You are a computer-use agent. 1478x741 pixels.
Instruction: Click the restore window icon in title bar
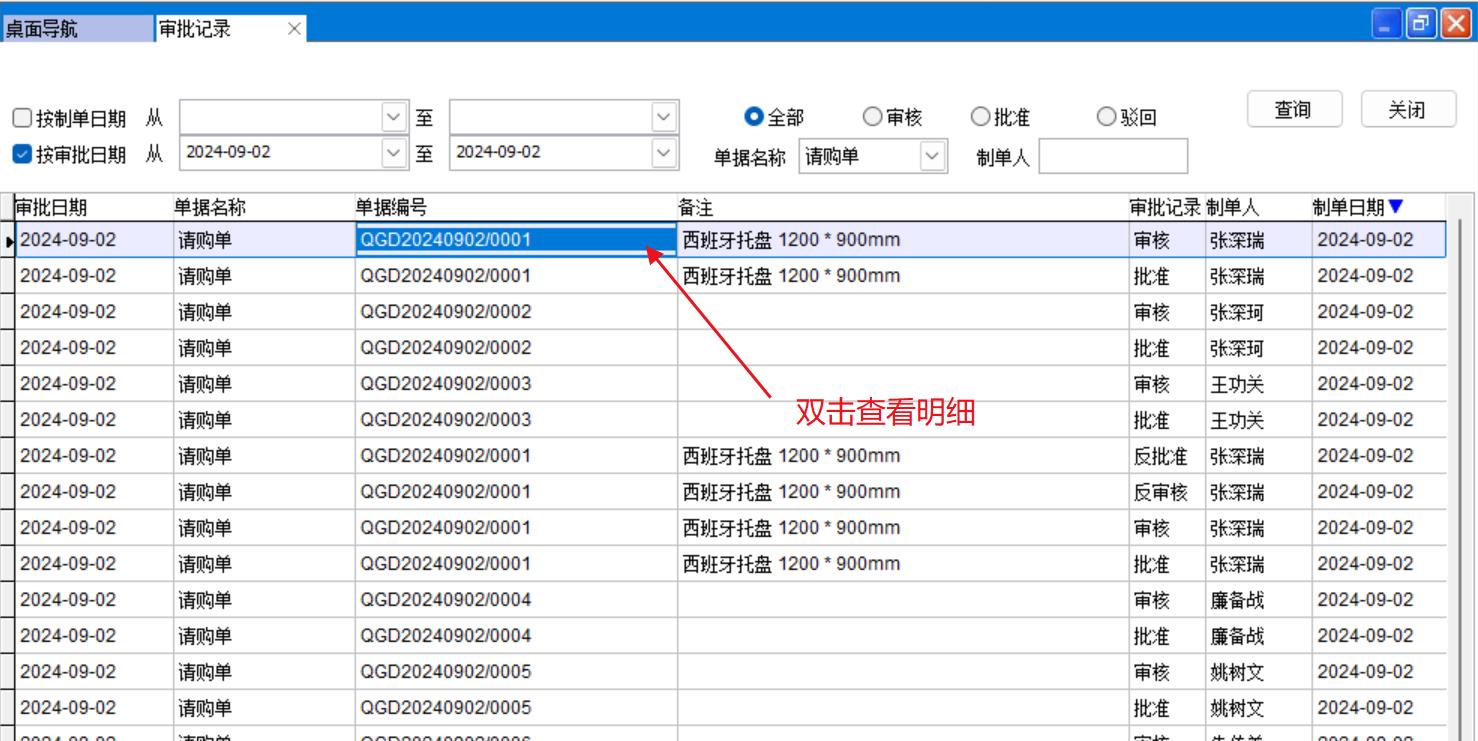[x=1420, y=24]
